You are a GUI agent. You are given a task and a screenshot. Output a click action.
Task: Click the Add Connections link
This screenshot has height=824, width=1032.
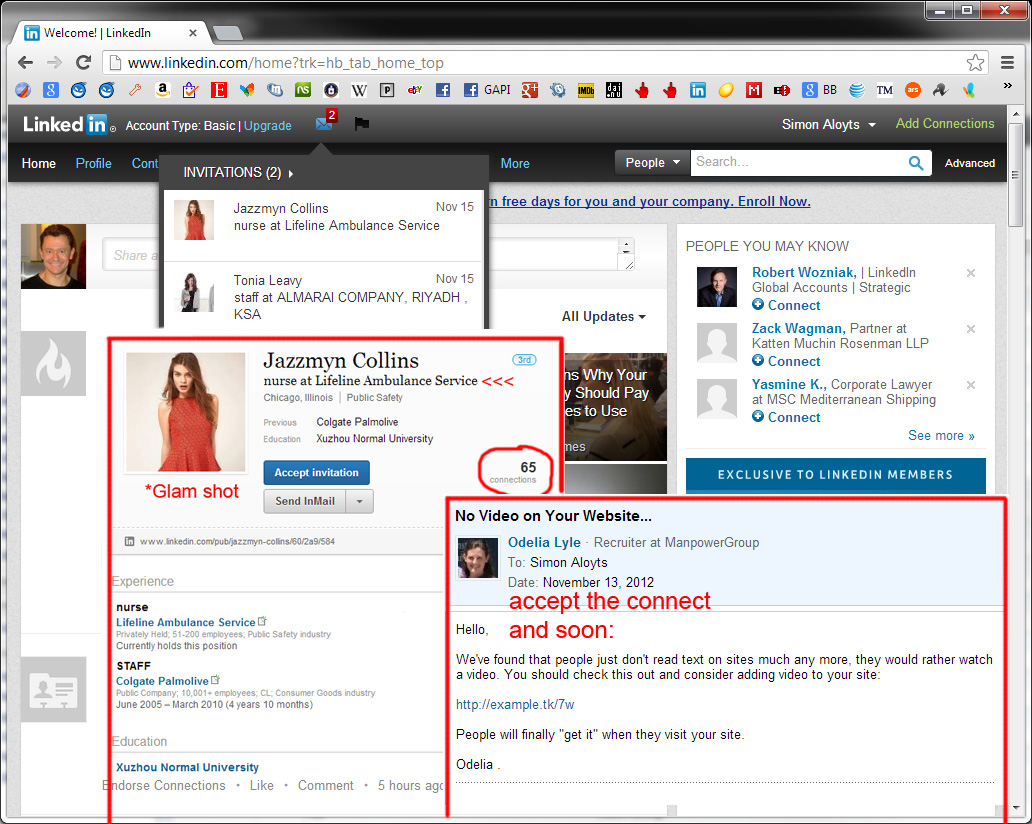(945, 124)
